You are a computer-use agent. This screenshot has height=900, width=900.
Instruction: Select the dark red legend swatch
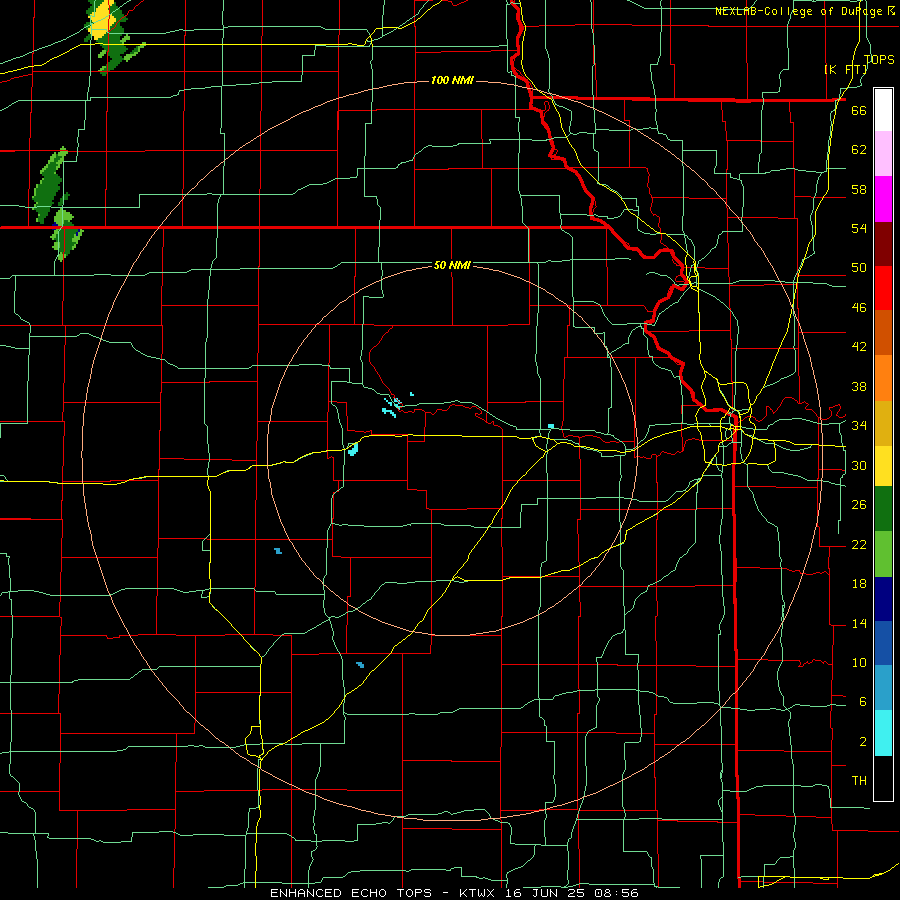click(883, 243)
